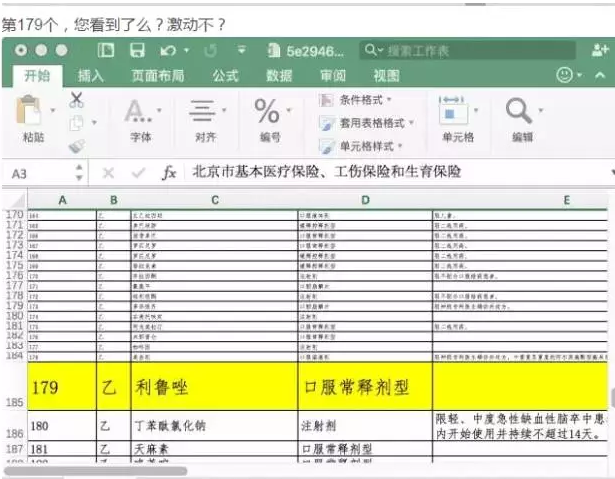Image resolution: width=615 pixels, height=479 pixels.
Task: Open the Editing (编辑) search group
Action: 521,118
